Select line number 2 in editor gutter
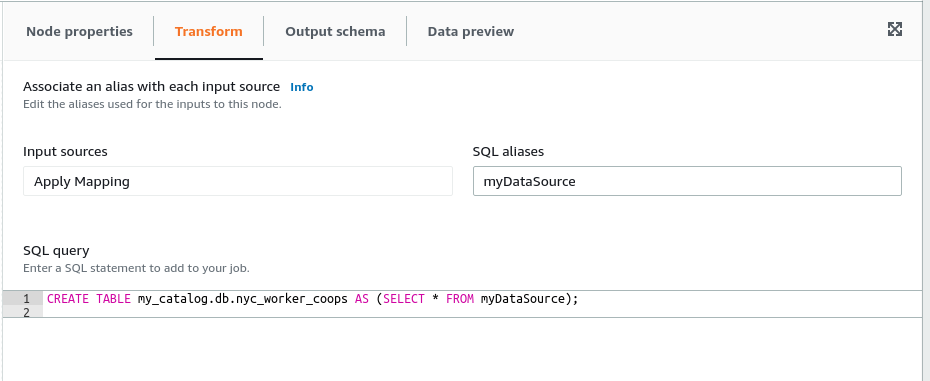 pos(27,312)
